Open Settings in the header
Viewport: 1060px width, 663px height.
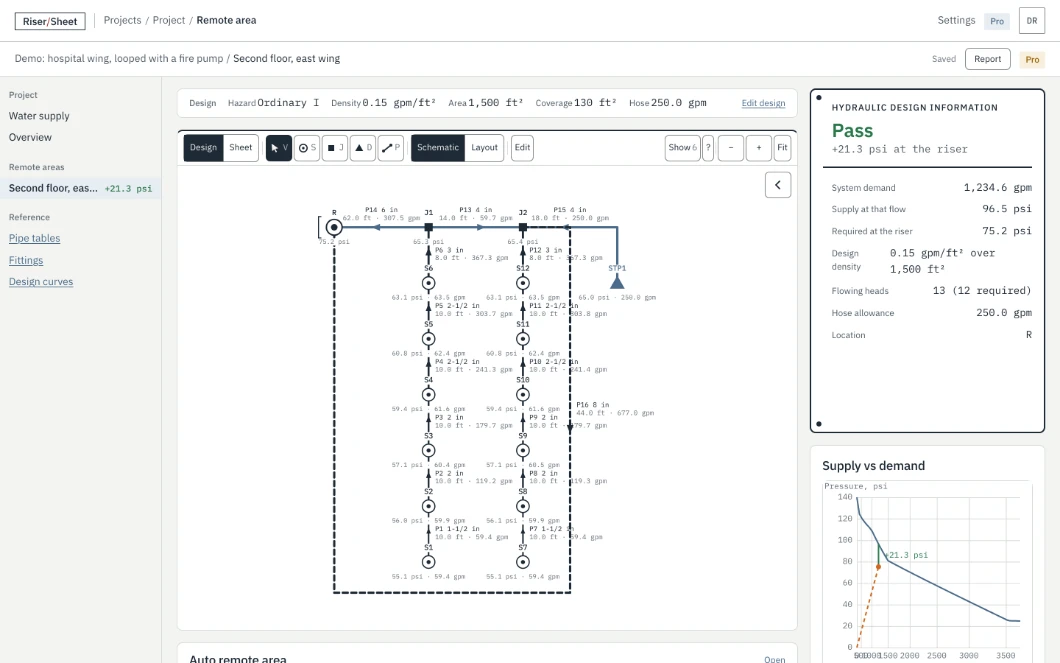click(956, 20)
